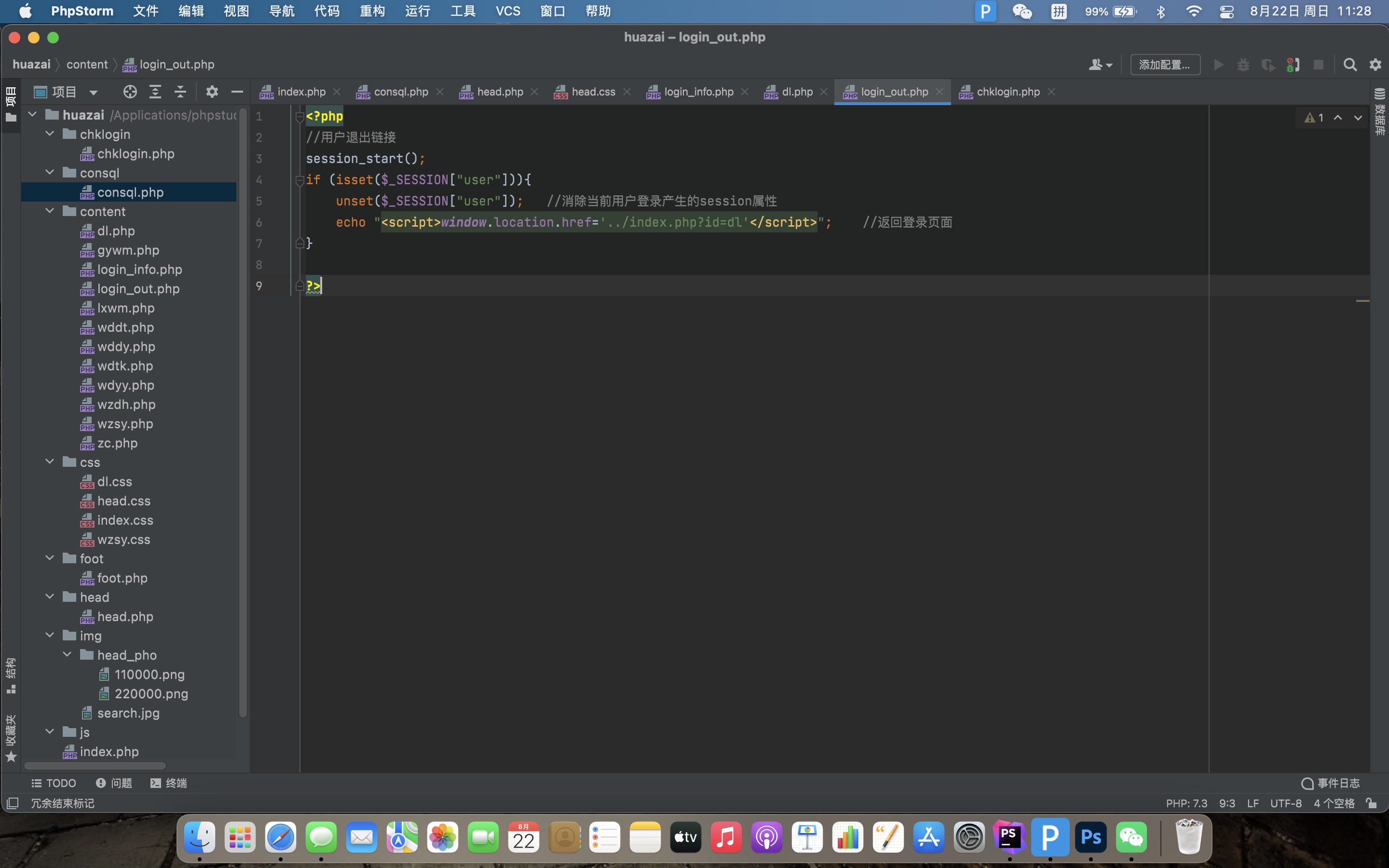Click the locate opened file crosshair icon
This screenshot has height=868, width=1389.
point(130,92)
